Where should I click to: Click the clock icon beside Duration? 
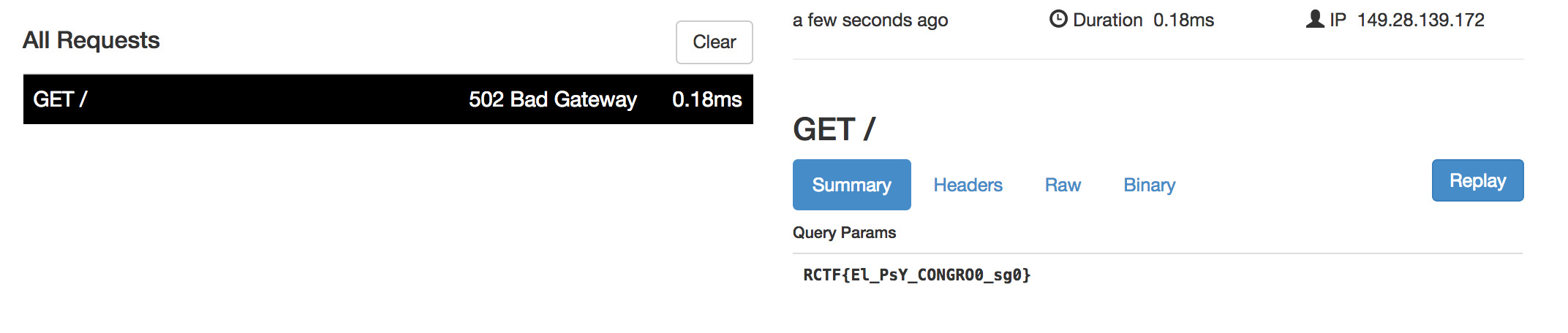[x=1058, y=19]
